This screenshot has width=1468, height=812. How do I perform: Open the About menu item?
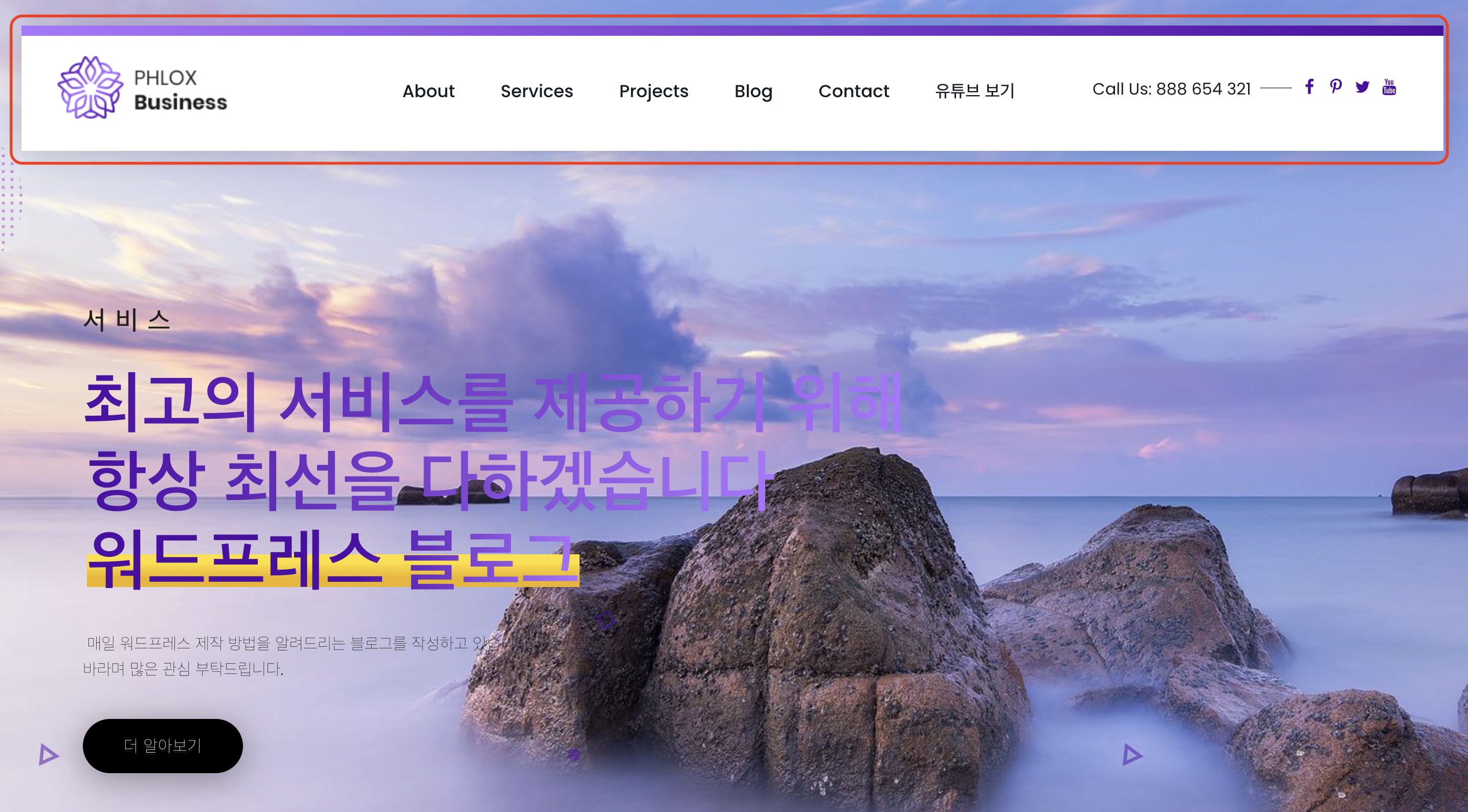point(428,91)
